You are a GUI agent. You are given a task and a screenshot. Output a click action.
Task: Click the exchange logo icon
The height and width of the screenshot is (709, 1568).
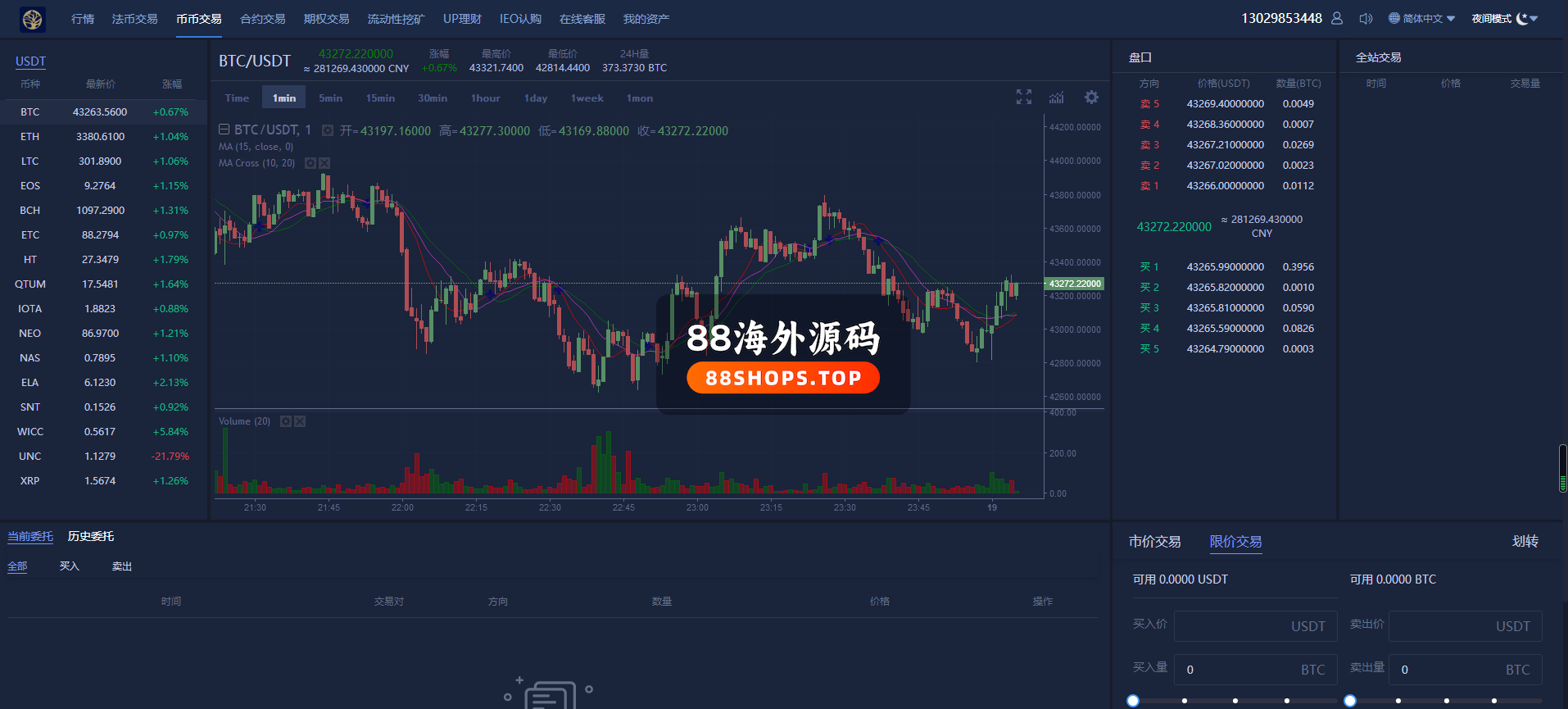click(33, 19)
